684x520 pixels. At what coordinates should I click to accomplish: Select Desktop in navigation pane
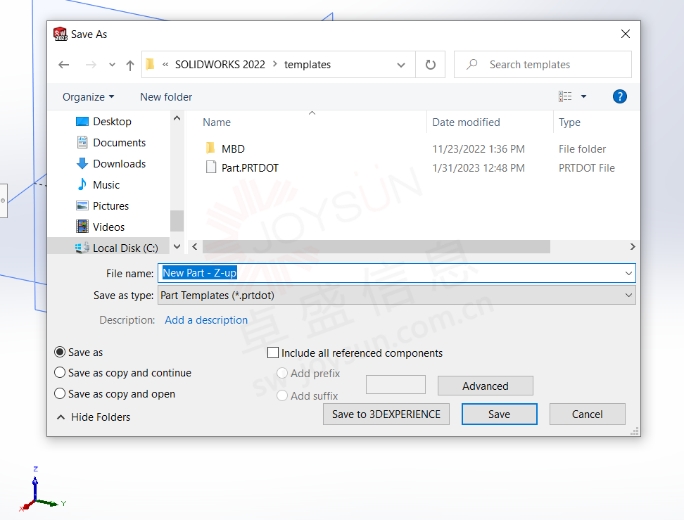[112, 121]
